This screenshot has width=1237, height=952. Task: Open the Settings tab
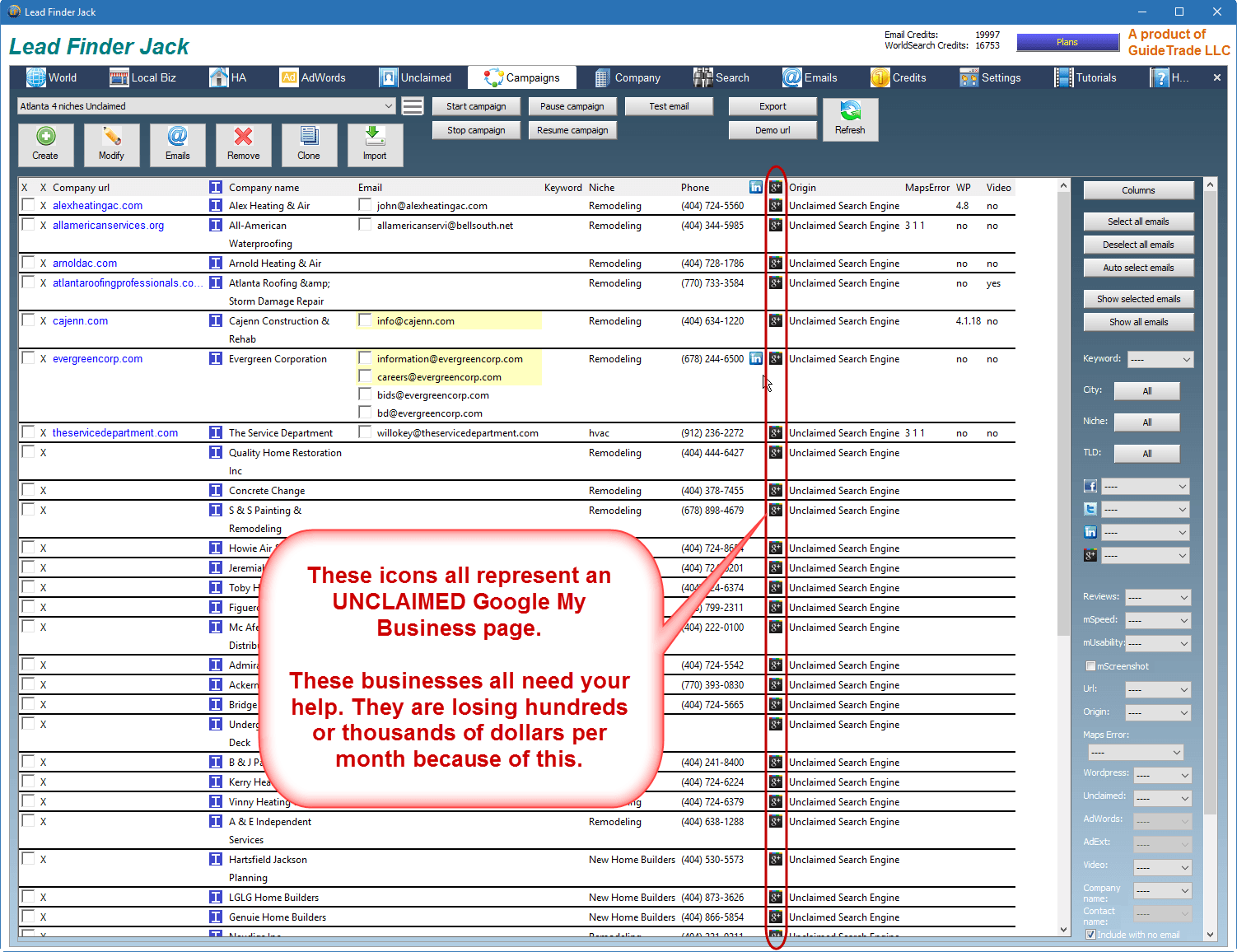point(990,77)
